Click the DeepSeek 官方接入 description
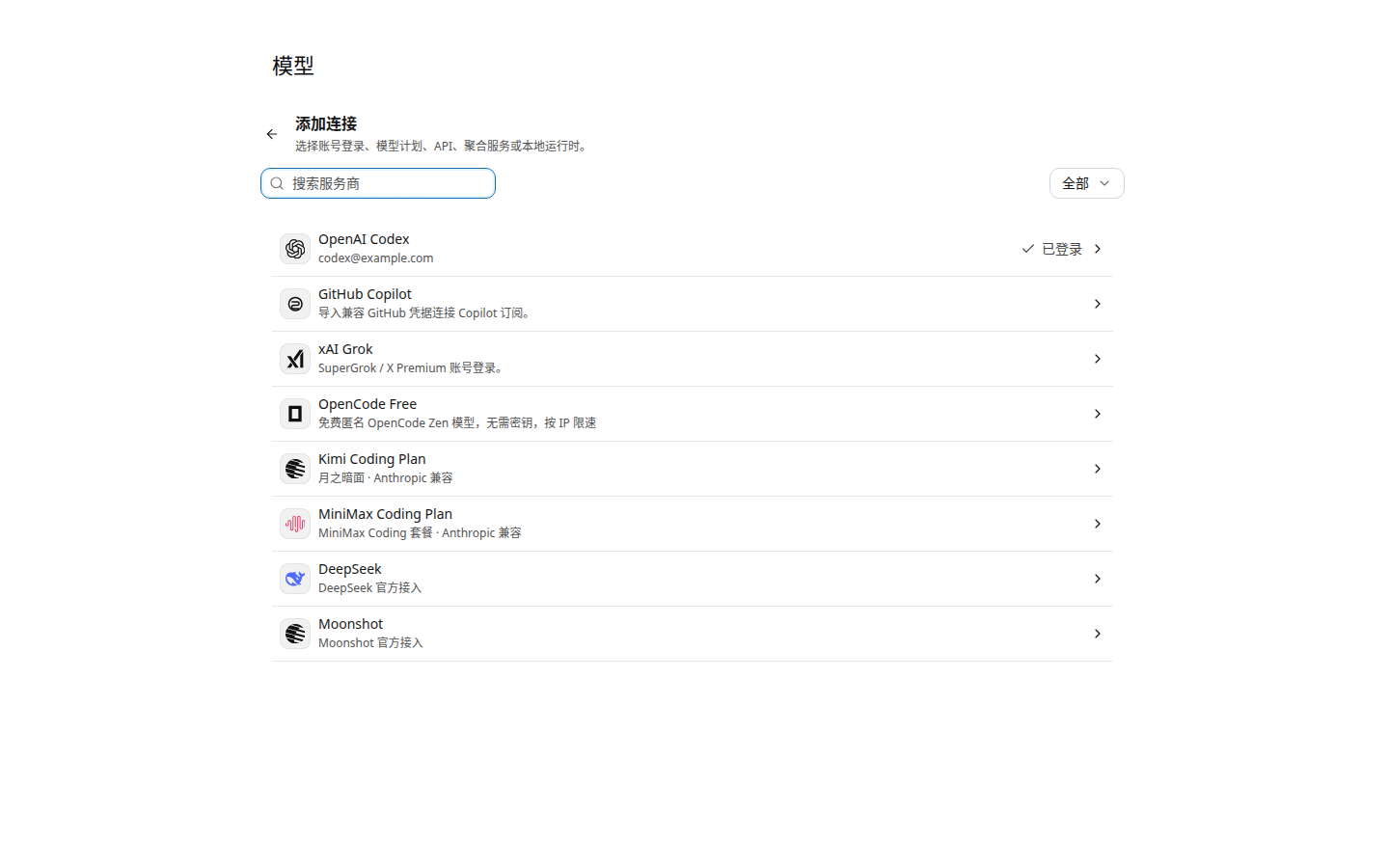Image resolution: width=1389 pixels, height=868 pixels. point(370,588)
